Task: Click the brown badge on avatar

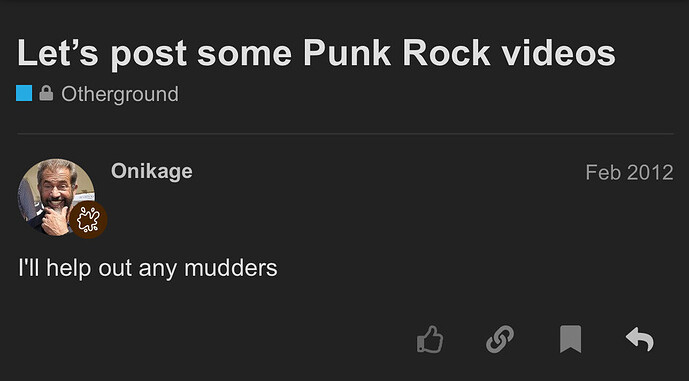Action: pyautogui.click(x=88, y=220)
